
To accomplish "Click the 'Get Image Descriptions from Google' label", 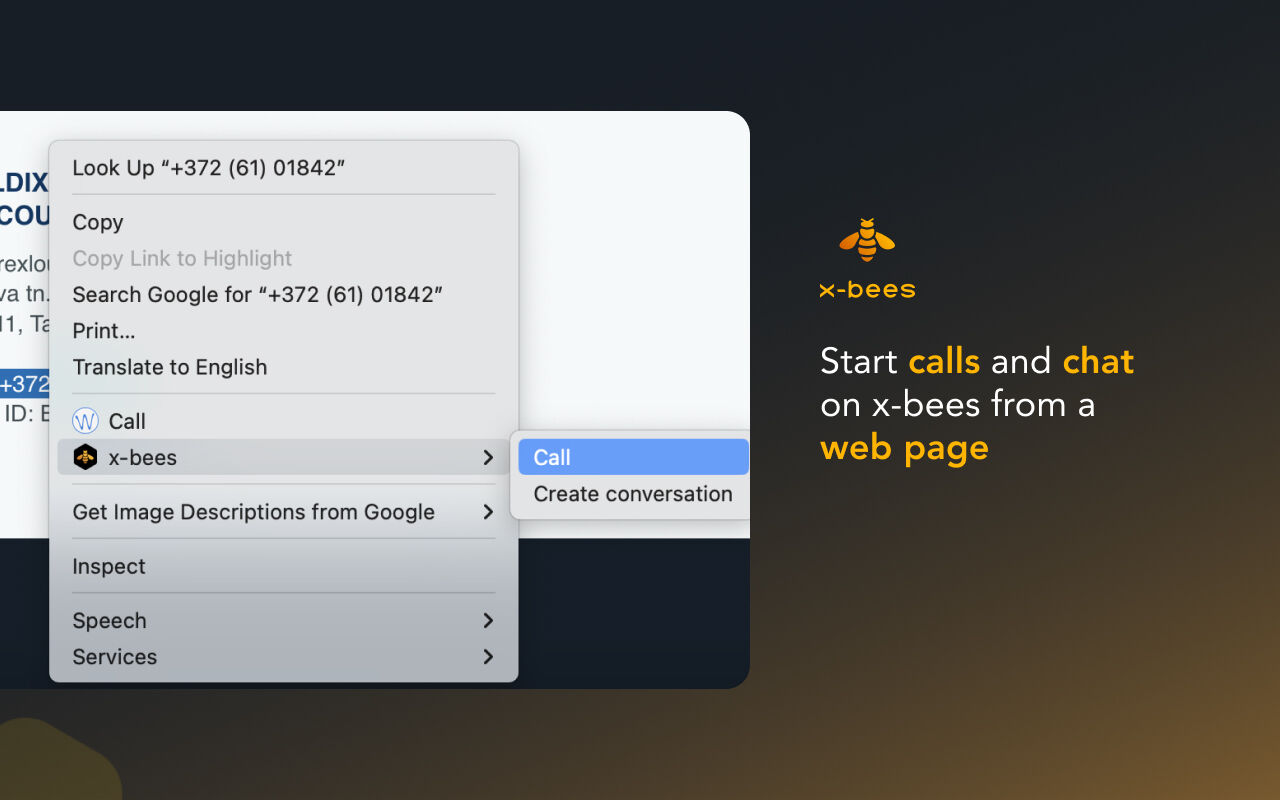I will [254, 512].
